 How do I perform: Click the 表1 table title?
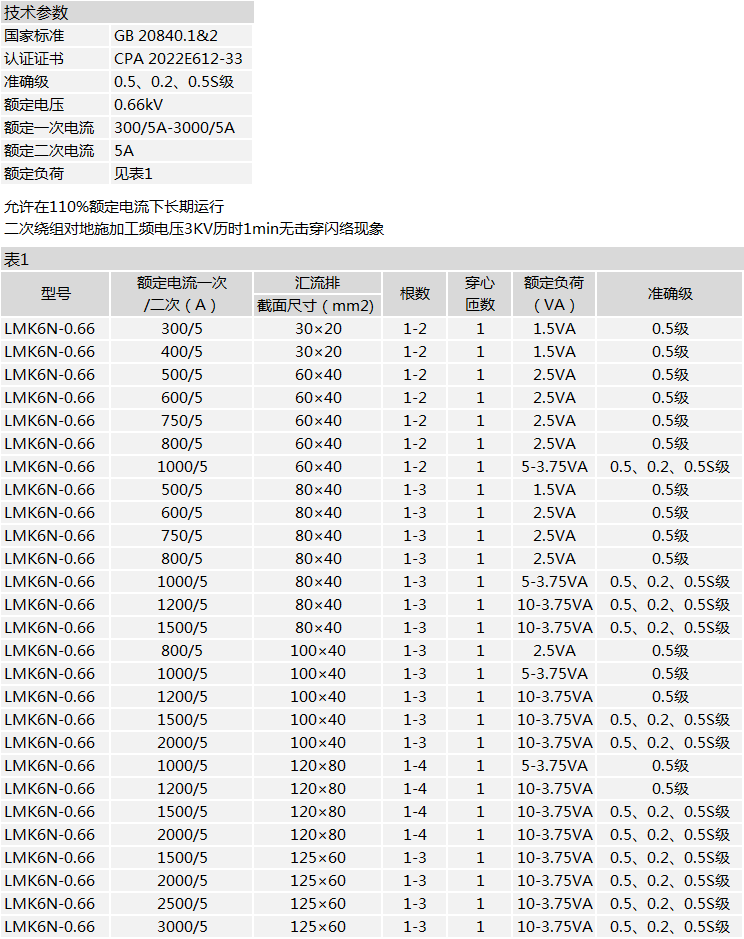(x=17, y=260)
